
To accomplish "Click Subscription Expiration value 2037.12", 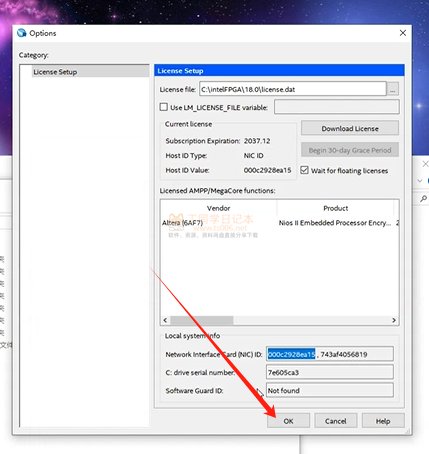I will [x=257, y=141].
